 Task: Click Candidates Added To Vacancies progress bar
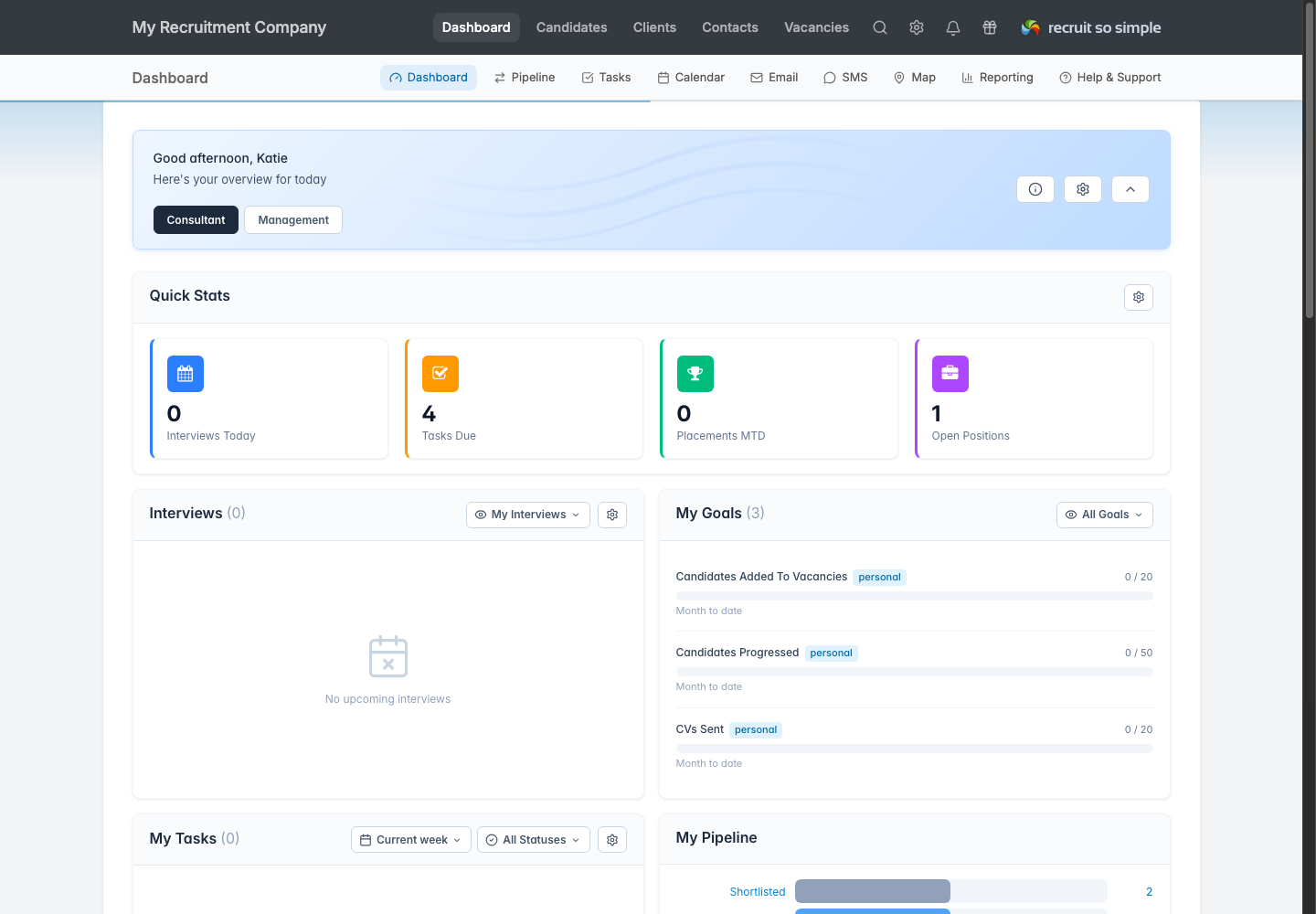coord(915,596)
